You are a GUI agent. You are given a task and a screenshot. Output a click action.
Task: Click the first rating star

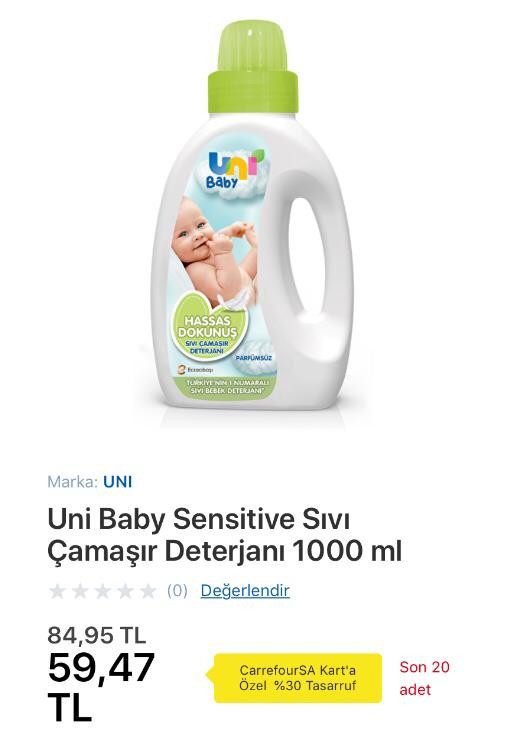point(57,591)
